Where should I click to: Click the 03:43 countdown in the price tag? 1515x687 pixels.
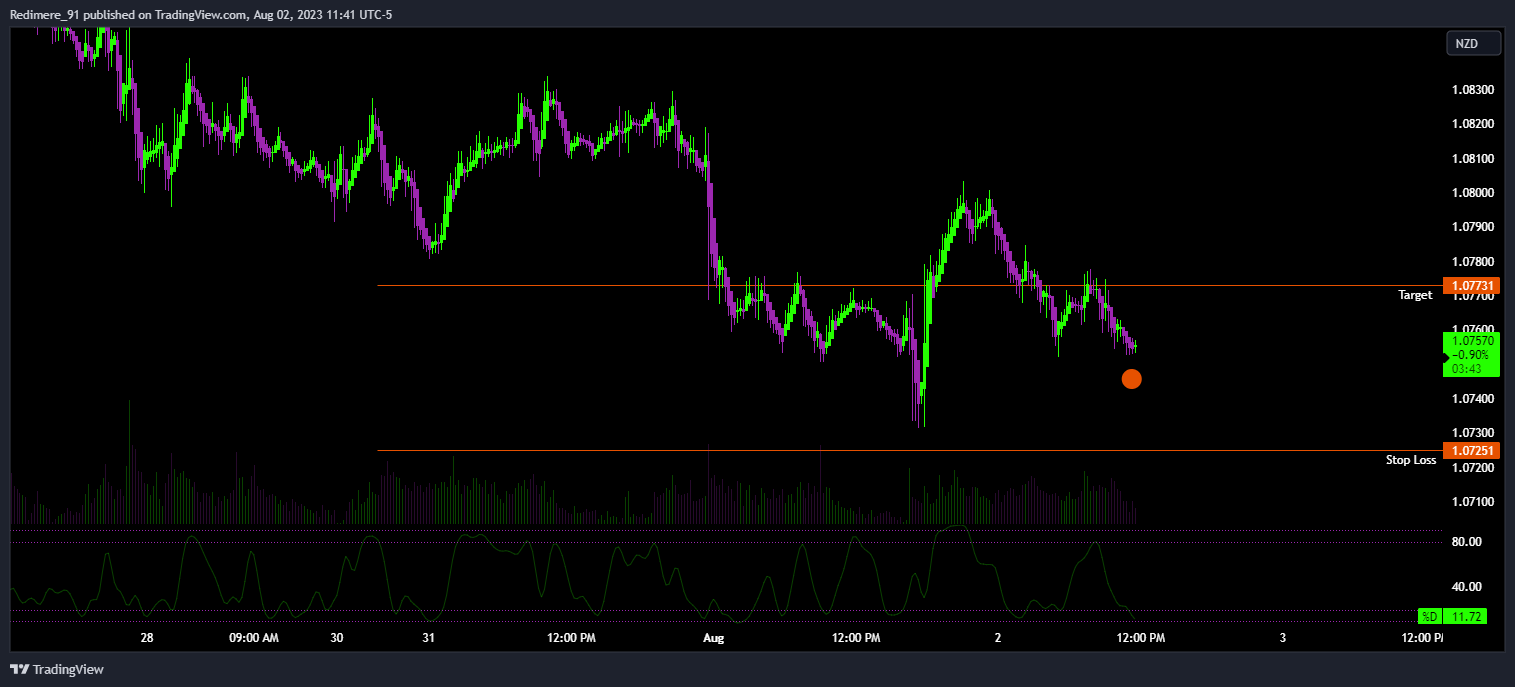coord(1467,368)
